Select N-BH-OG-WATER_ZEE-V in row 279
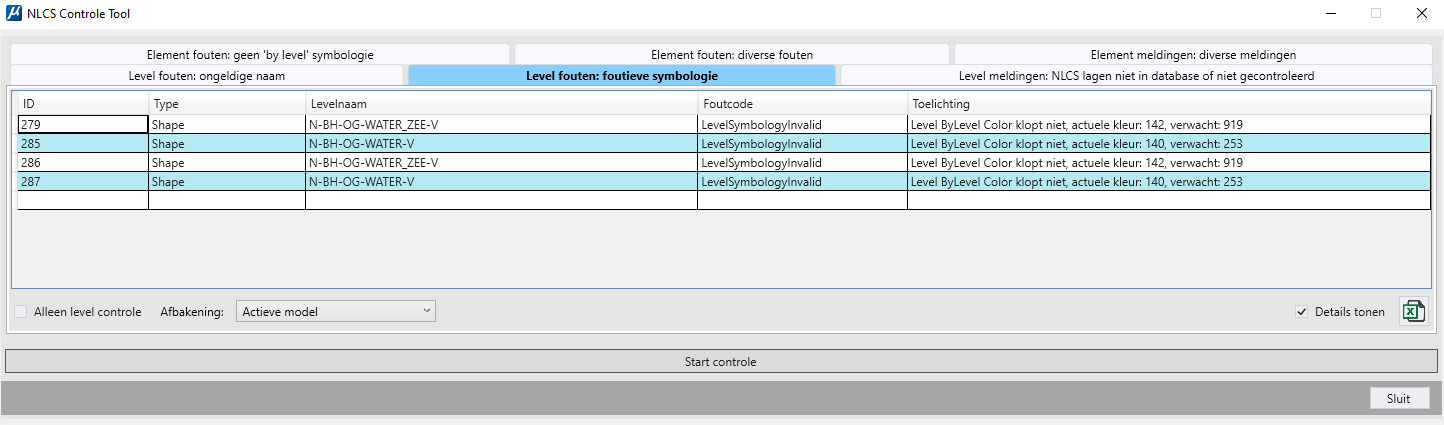Viewport: 1444px width, 425px height. pyautogui.click(x=501, y=124)
